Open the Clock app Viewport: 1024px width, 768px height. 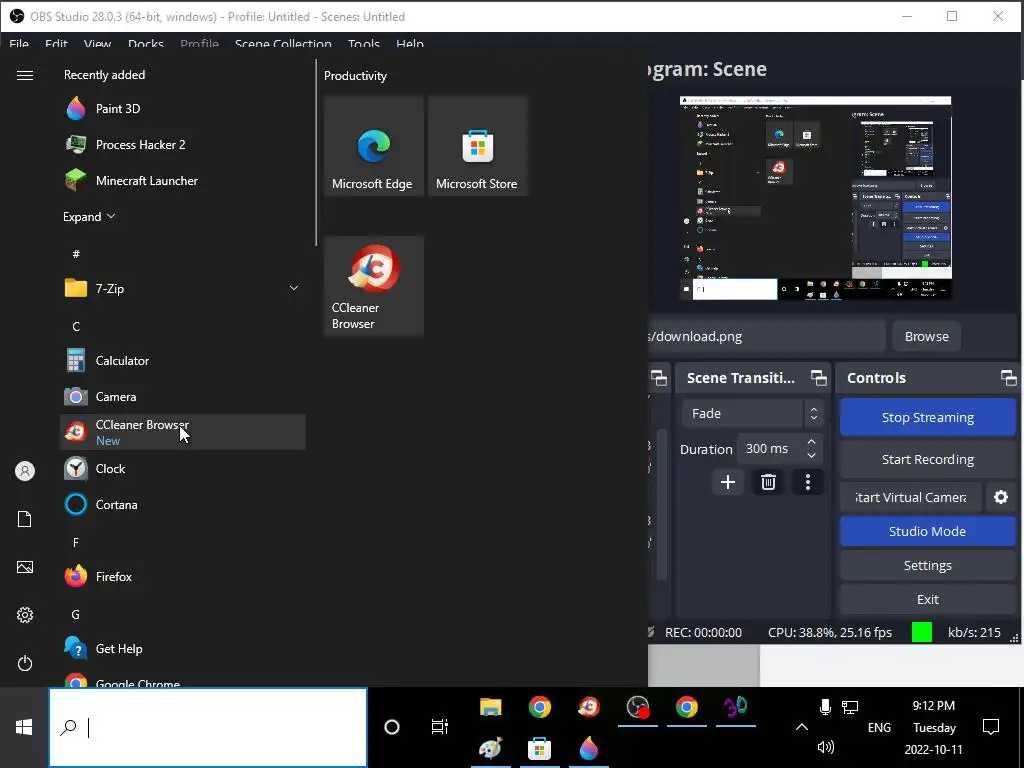pyautogui.click(x=183, y=468)
